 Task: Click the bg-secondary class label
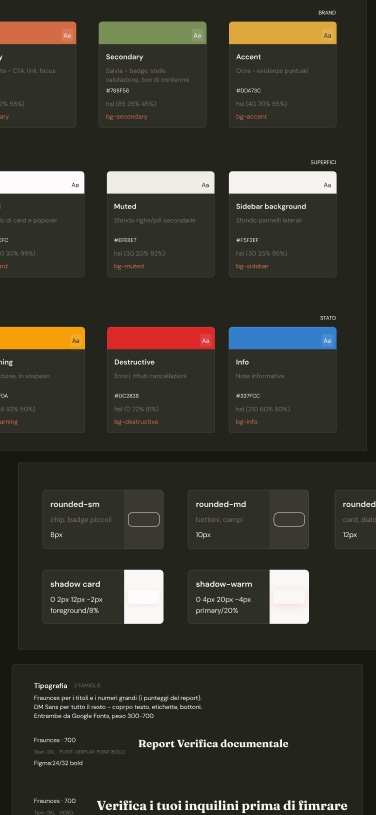(x=126, y=116)
